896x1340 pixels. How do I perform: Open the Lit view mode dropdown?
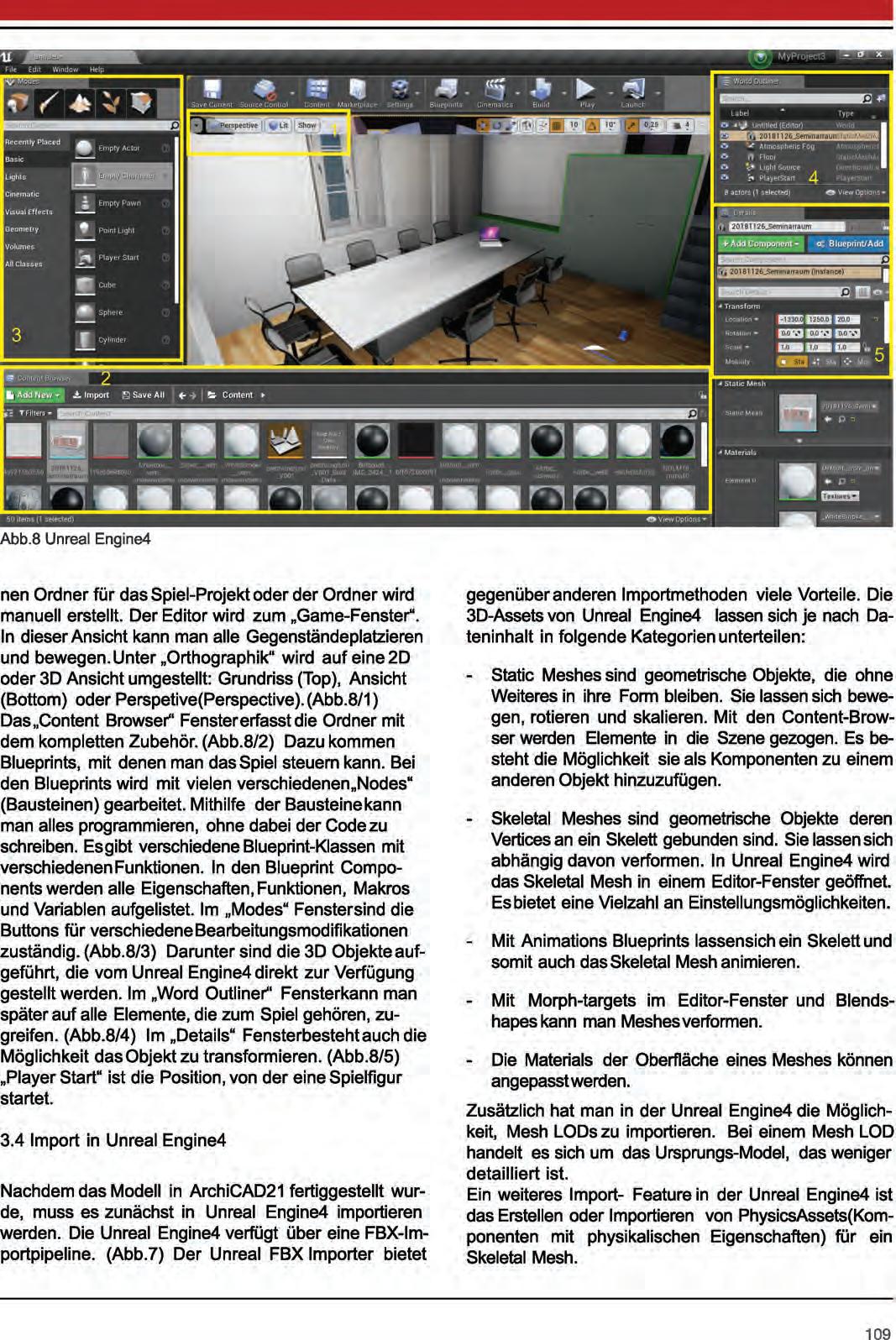278,125
